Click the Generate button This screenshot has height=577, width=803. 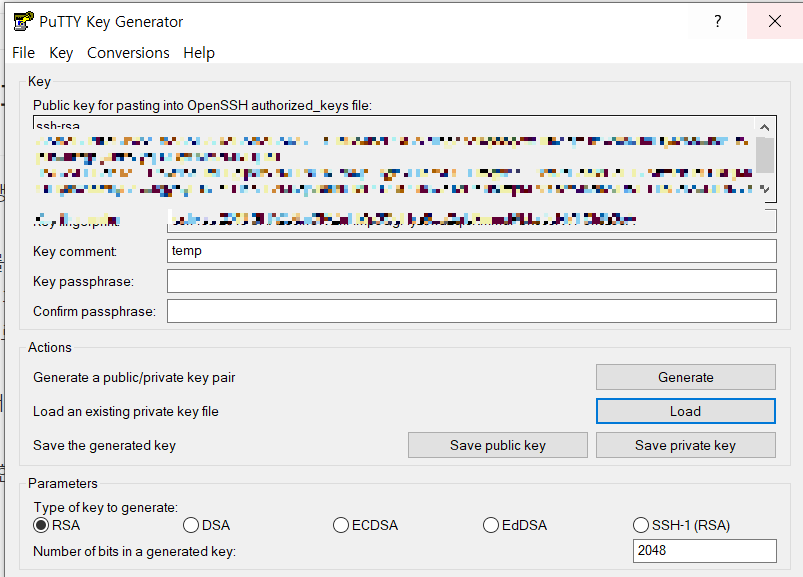pyautogui.click(x=685, y=377)
